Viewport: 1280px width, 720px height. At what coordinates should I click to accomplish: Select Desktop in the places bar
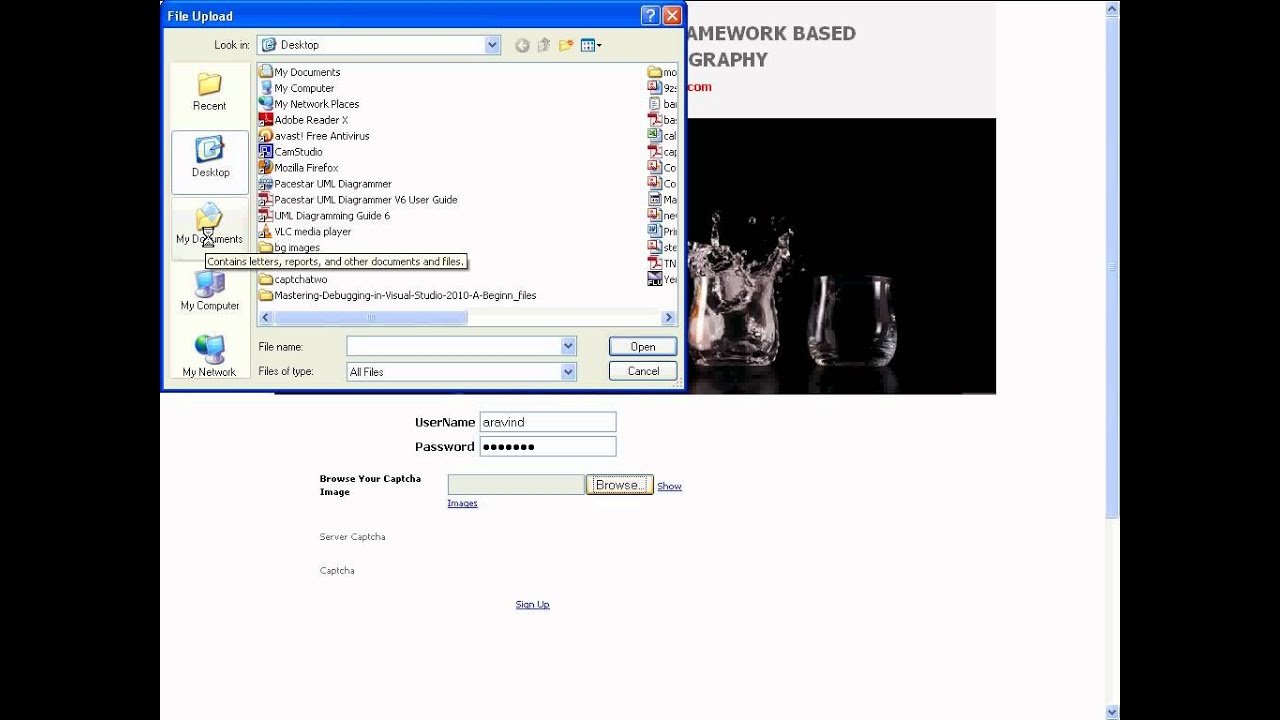pyautogui.click(x=209, y=161)
